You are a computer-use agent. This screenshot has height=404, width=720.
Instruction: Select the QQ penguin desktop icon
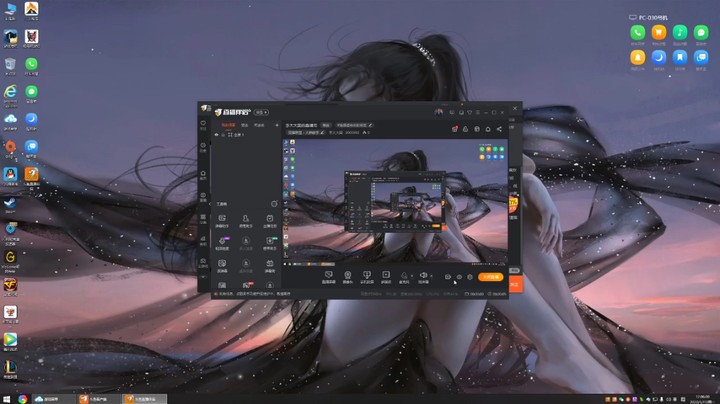tap(10, 176)
